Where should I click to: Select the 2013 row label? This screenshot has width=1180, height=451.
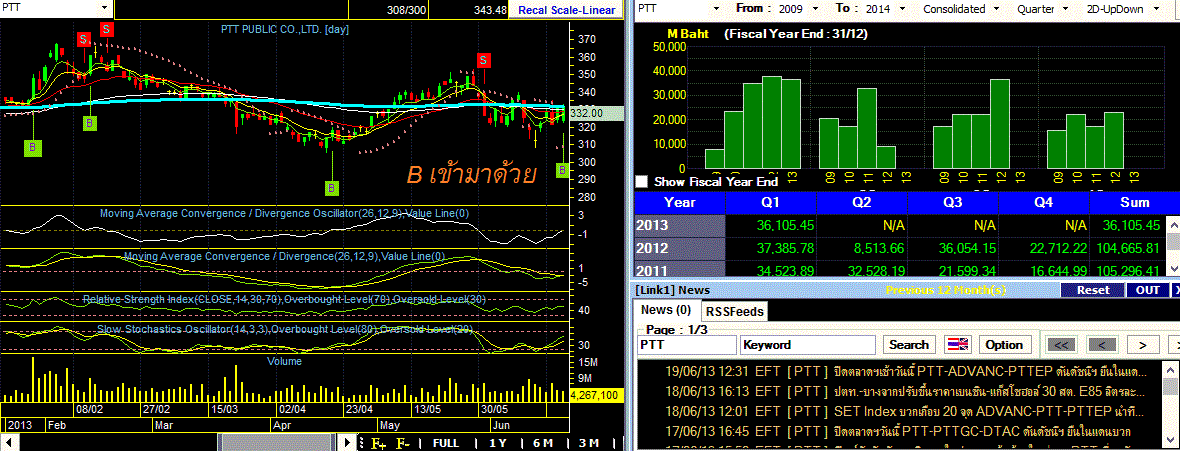click(x=680, y=226)
